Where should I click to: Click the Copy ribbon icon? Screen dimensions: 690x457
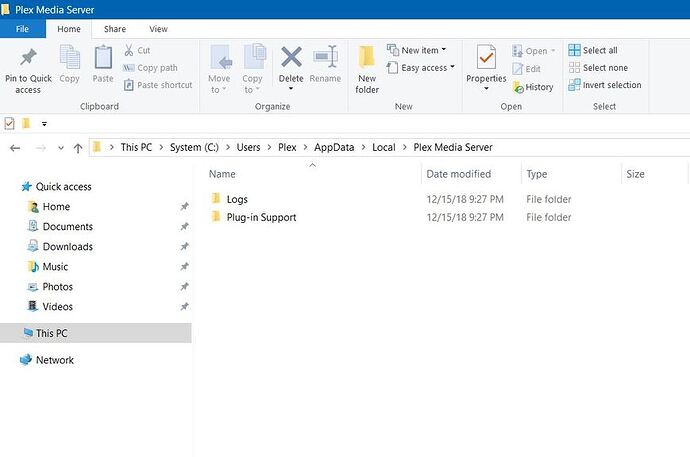click(x=69, y=58)
